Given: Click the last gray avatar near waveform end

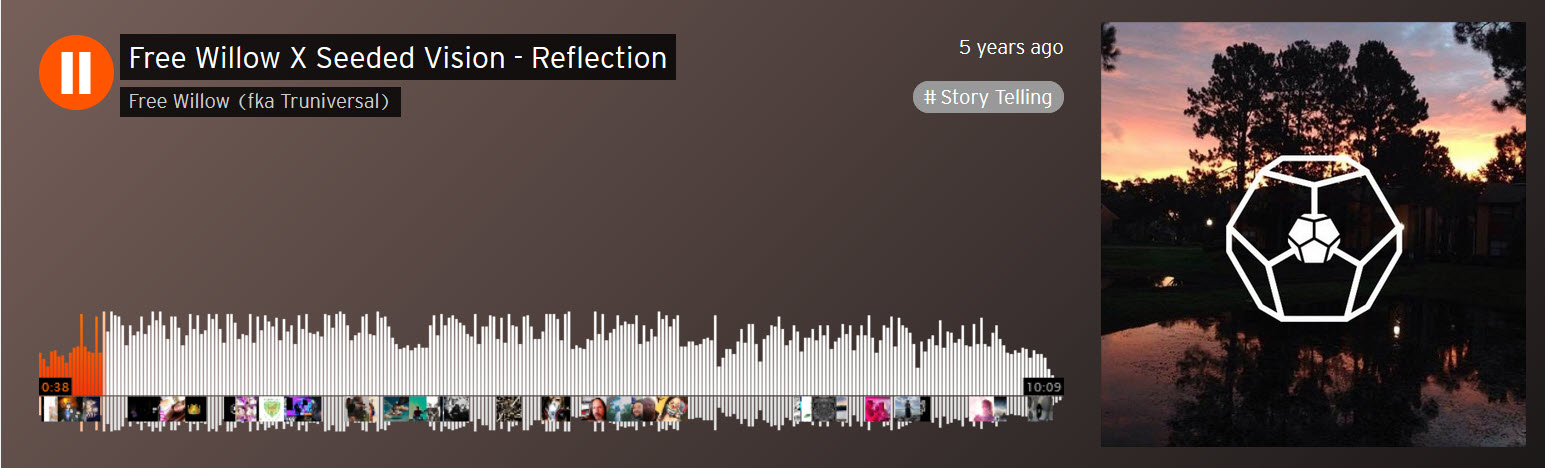Looking at the screenshot, I should tap(1041, 409).
